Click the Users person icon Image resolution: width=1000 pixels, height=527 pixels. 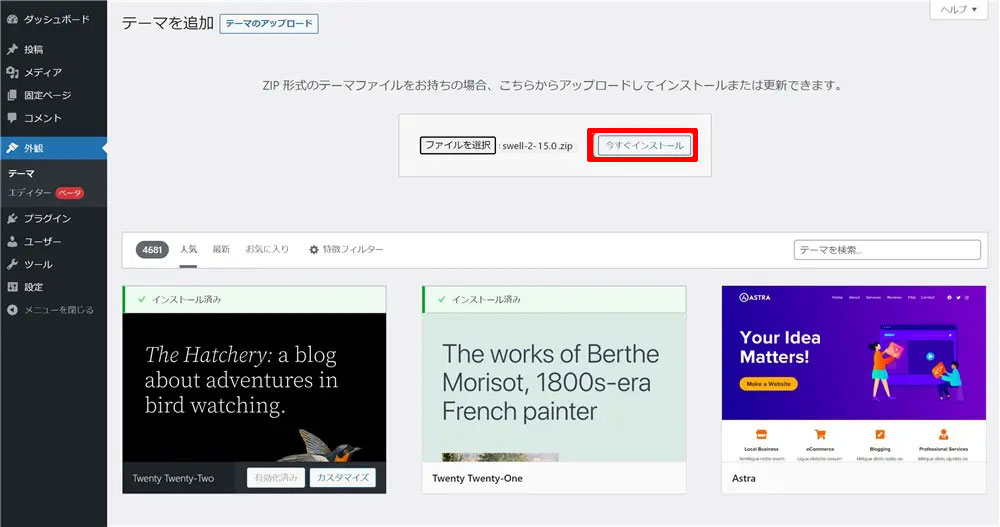coord(12,241)
